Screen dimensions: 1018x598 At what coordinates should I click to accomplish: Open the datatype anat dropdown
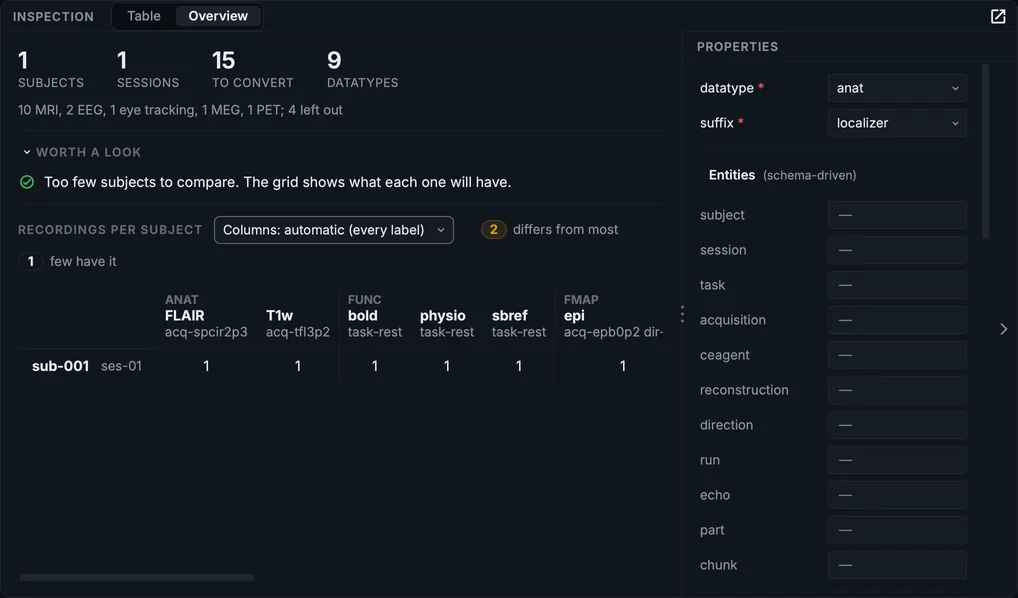point(897,88)
